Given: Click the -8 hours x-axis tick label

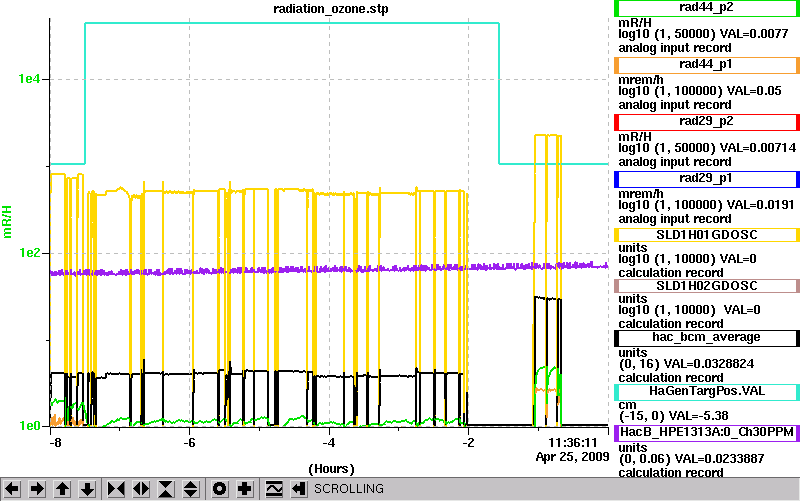Looking at the screenshot, I should click(x=55, y=443).
